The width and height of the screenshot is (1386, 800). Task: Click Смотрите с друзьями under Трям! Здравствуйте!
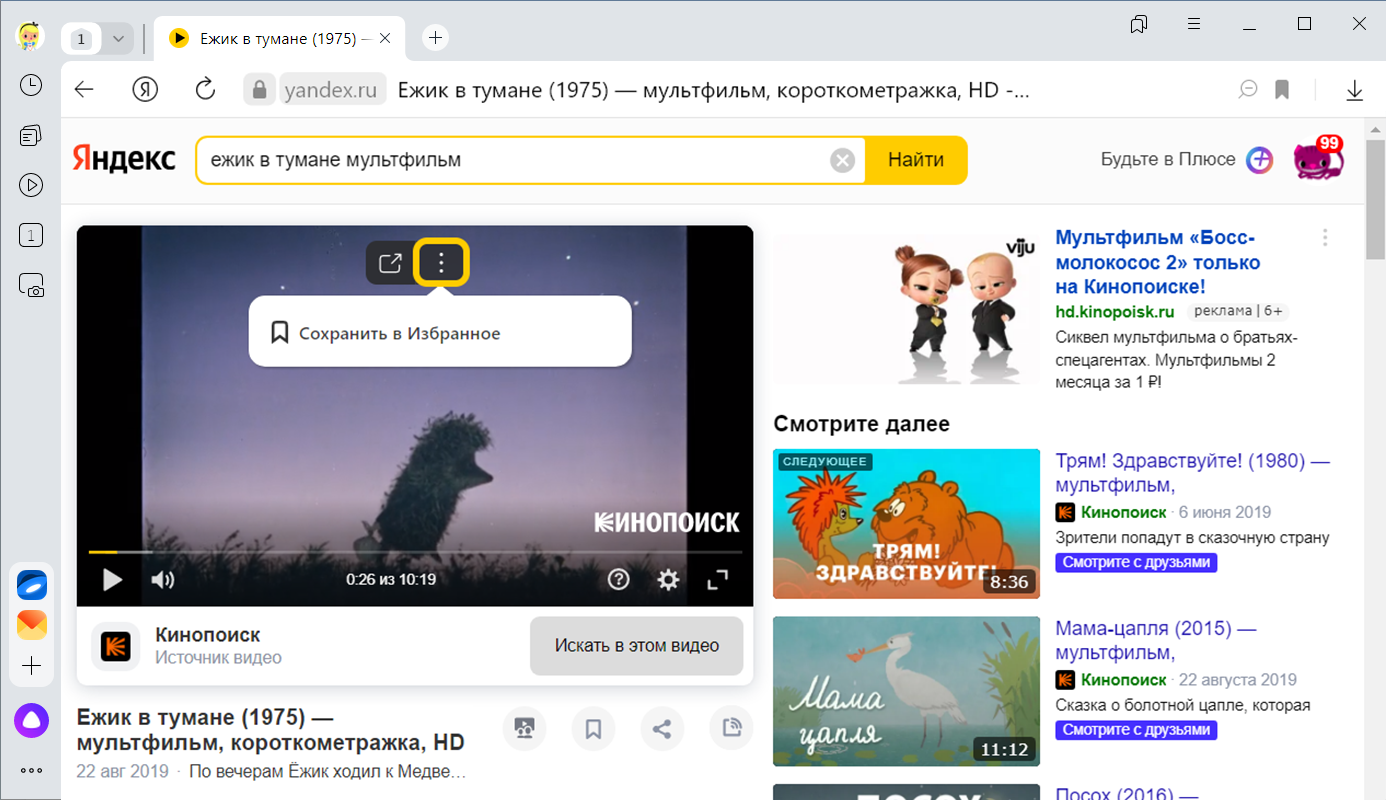[x=1136, y=563]
